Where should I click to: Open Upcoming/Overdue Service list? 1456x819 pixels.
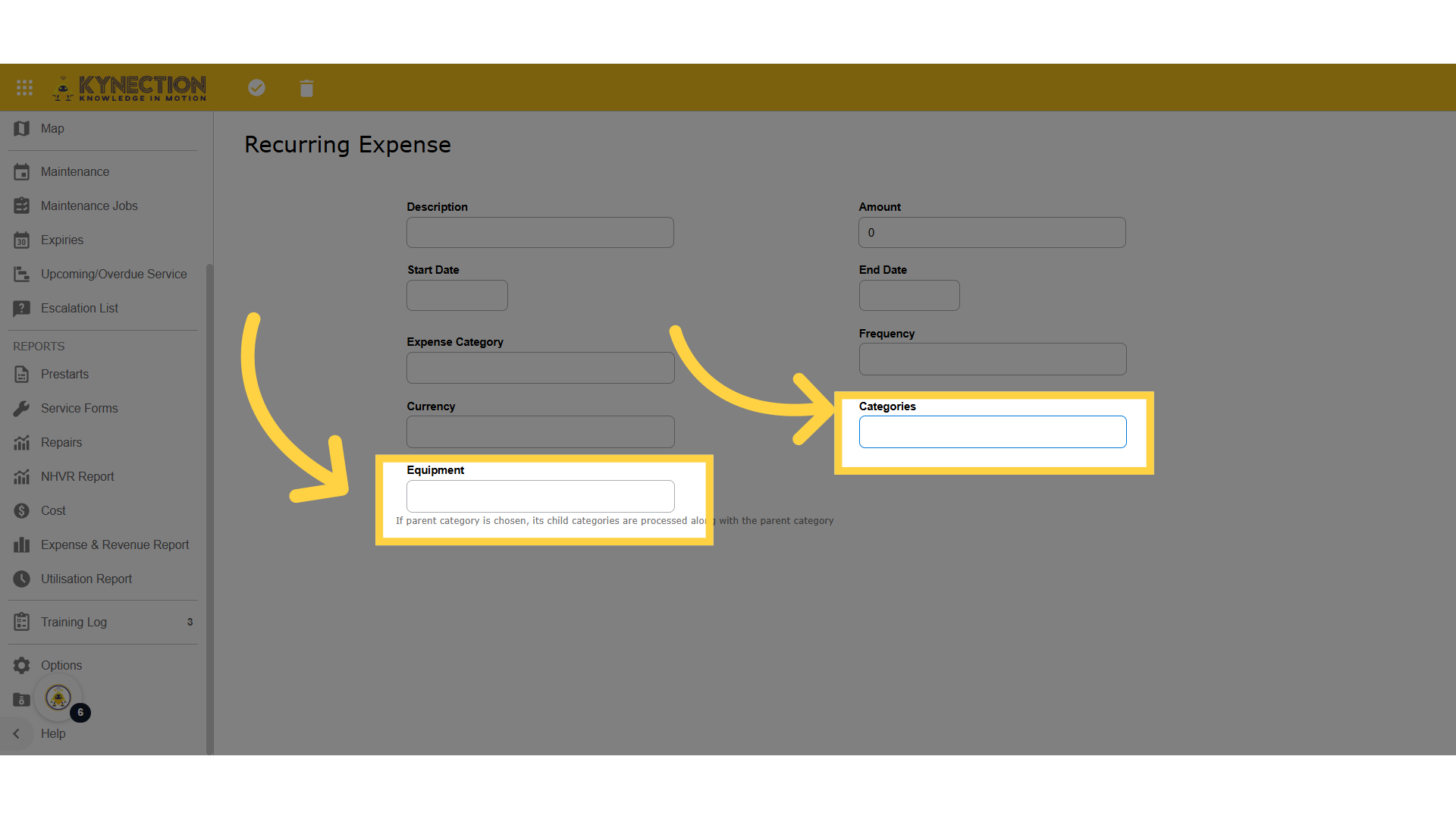coord(114,275)
